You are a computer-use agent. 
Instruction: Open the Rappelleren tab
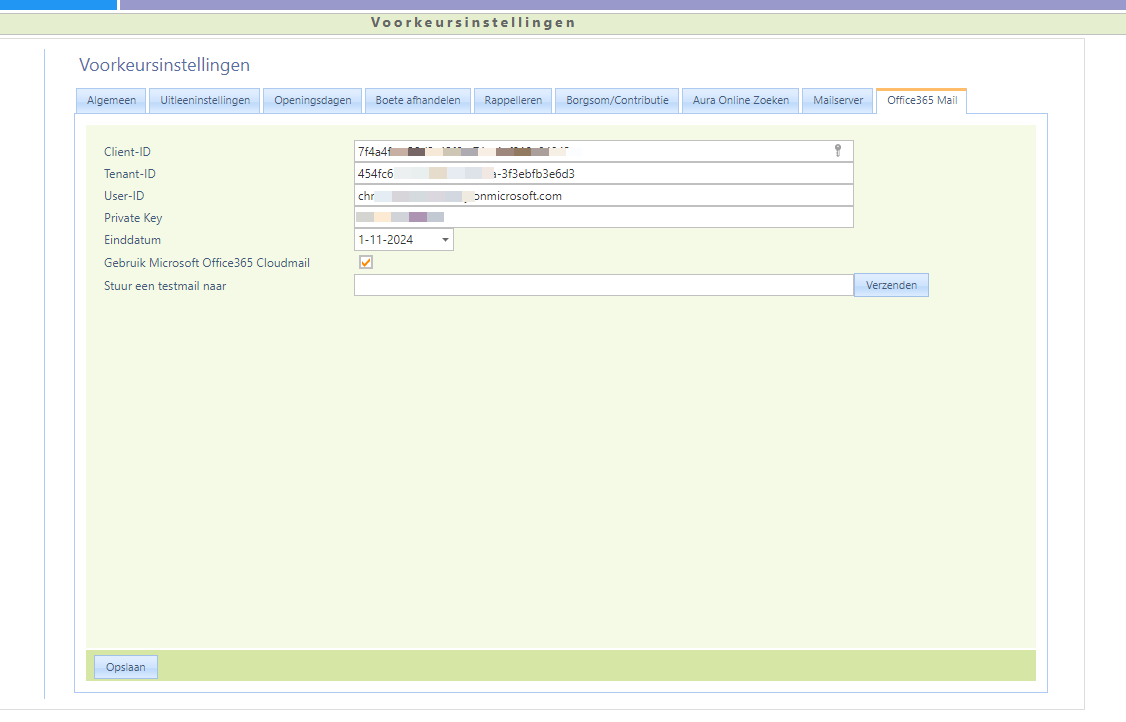[513, 100]
